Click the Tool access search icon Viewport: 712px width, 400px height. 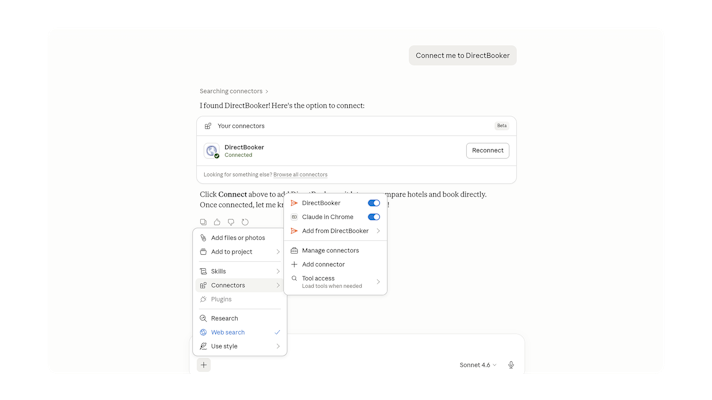tap(294, 278)
